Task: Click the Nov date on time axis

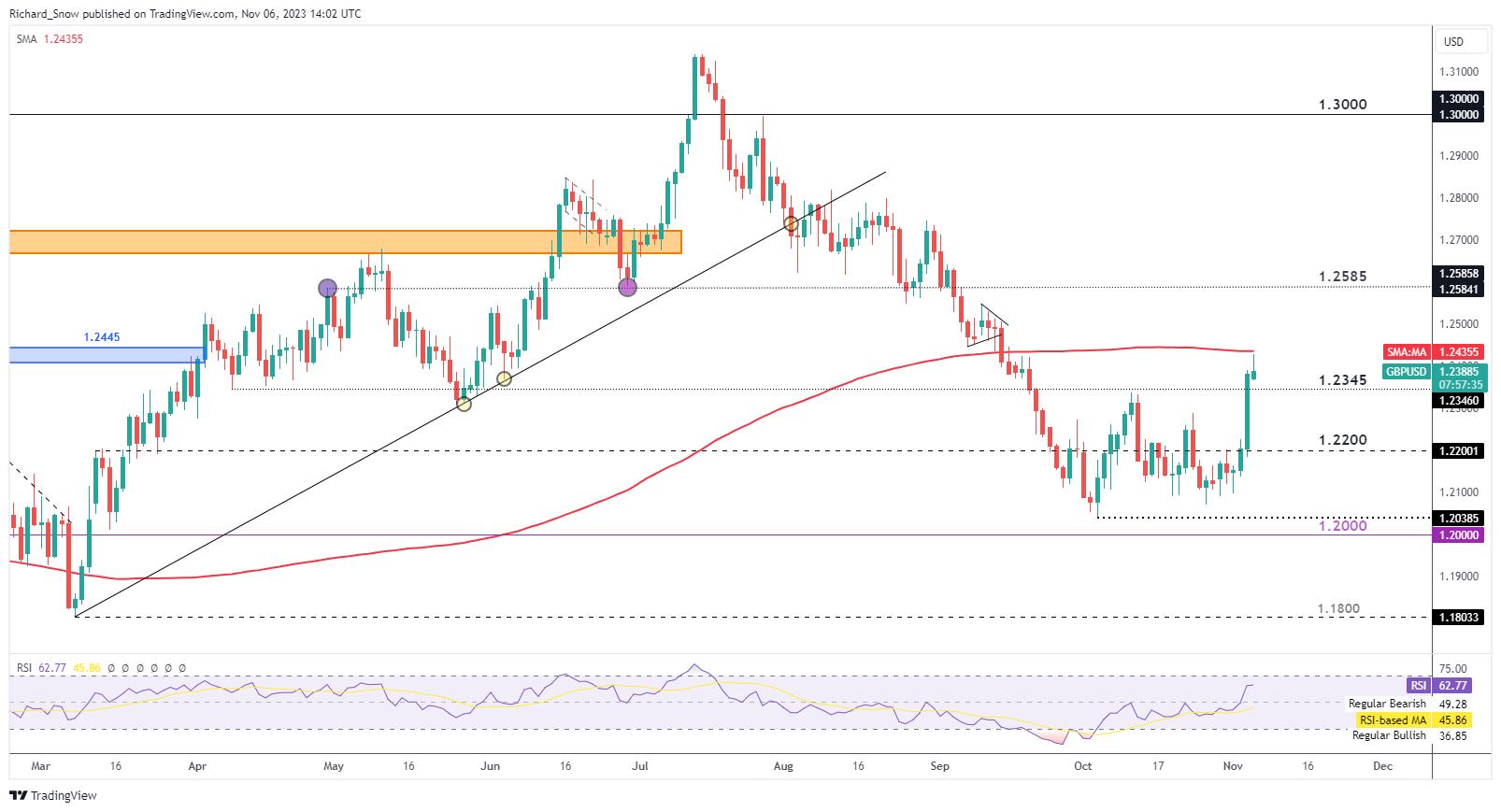Action: click(x=1233, y=766)
